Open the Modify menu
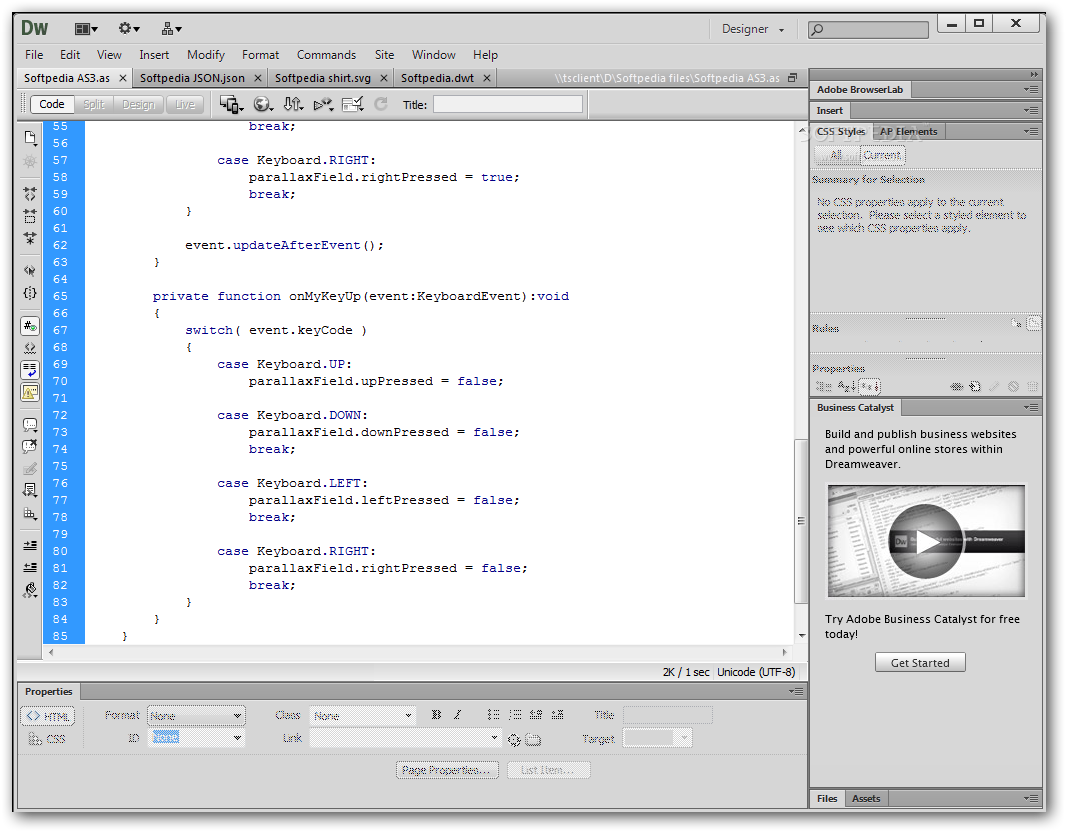The height and width of the screenshot is (832, 1066). coord(205,55)
